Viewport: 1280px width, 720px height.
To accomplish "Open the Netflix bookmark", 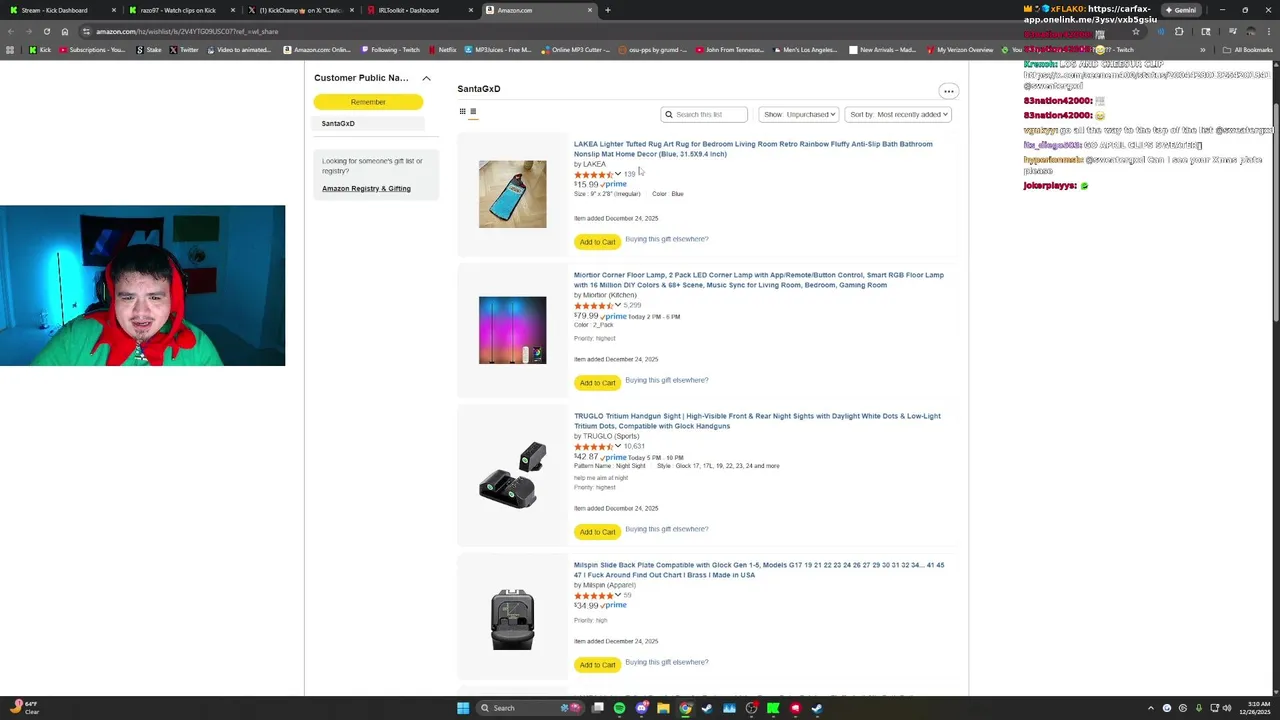I will pyautogui.click(x=442, y=50).
